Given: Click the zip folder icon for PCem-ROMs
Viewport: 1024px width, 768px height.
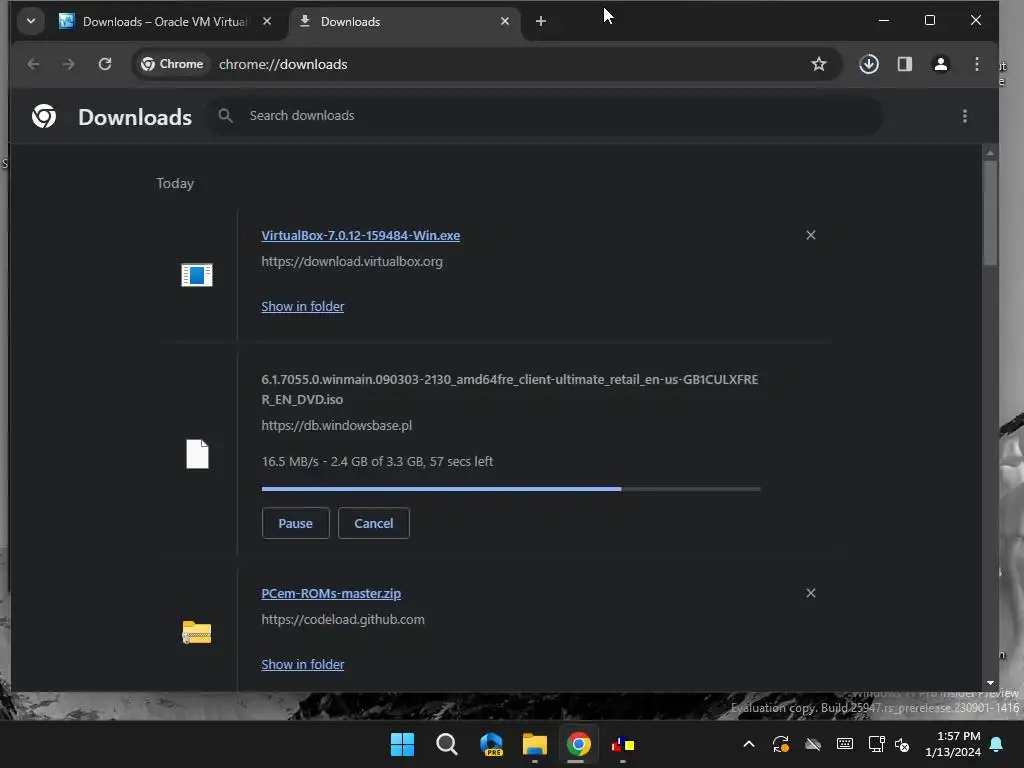Looking at the screenshot, I should 197,632.
